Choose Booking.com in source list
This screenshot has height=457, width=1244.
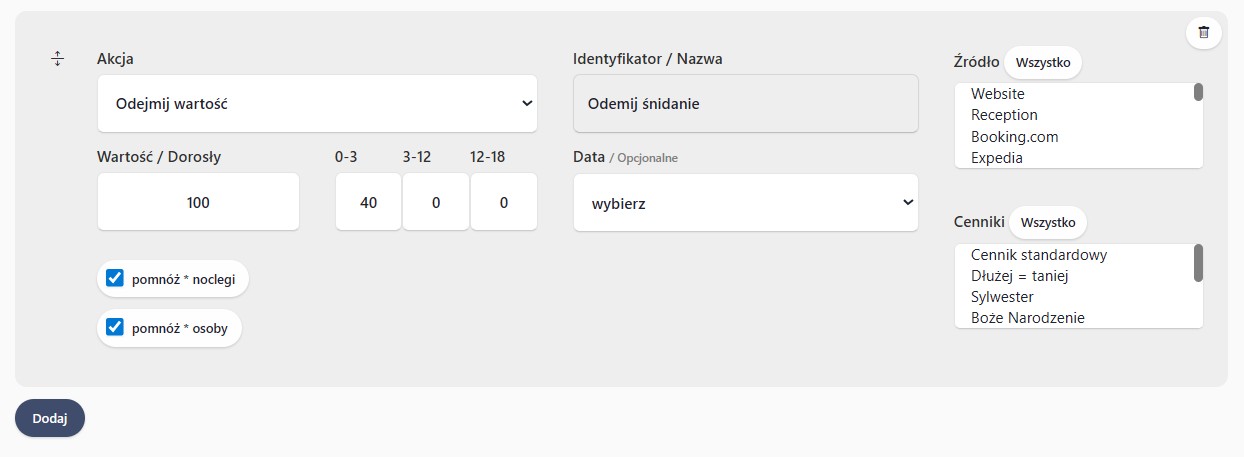tap(1014, 136)
